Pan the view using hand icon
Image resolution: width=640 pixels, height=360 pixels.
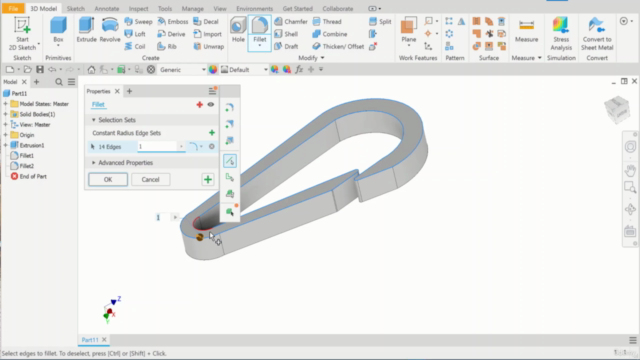click(630, 170)
